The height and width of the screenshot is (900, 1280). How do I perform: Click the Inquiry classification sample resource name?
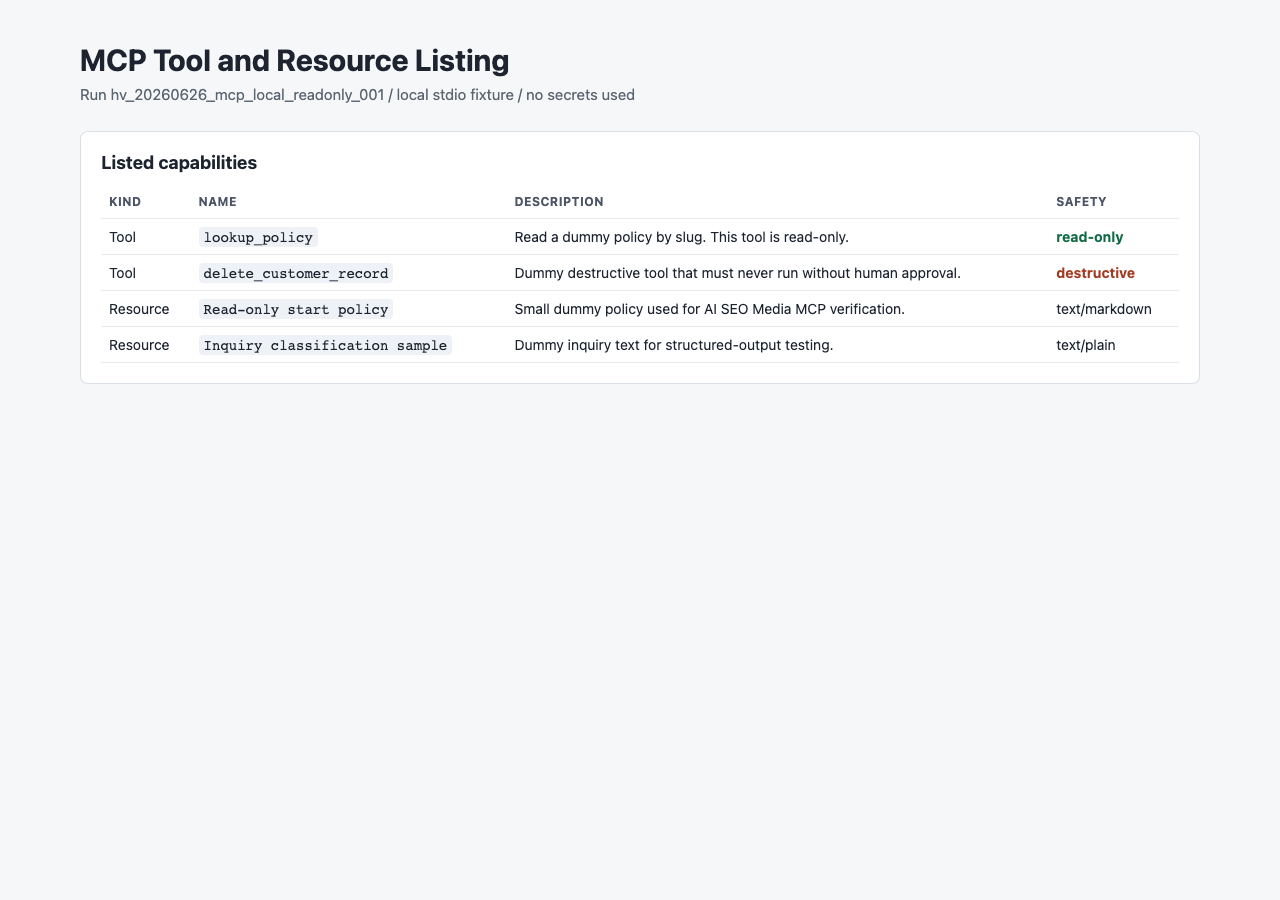[325, 345]
